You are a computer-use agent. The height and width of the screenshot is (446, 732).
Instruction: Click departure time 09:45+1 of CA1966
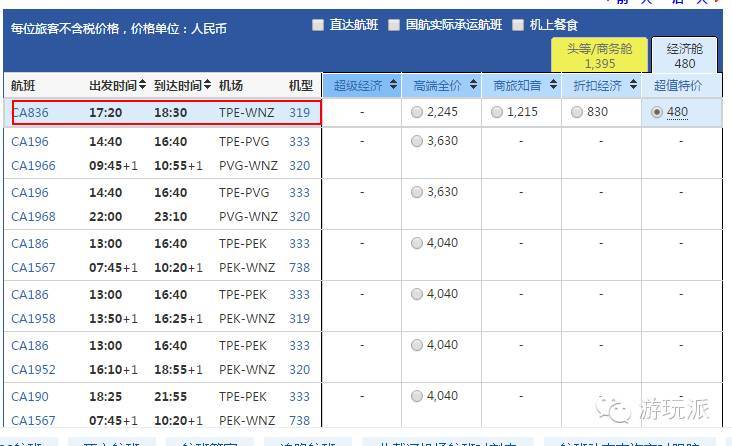pyautogui.click(x=113, y=166)
